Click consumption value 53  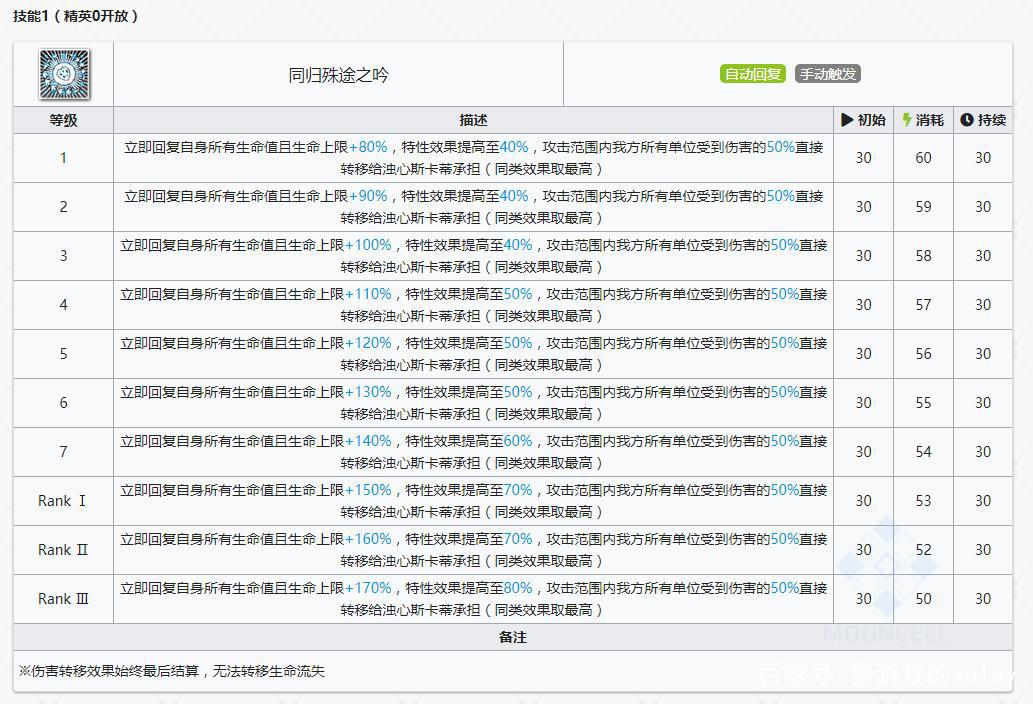923,501
